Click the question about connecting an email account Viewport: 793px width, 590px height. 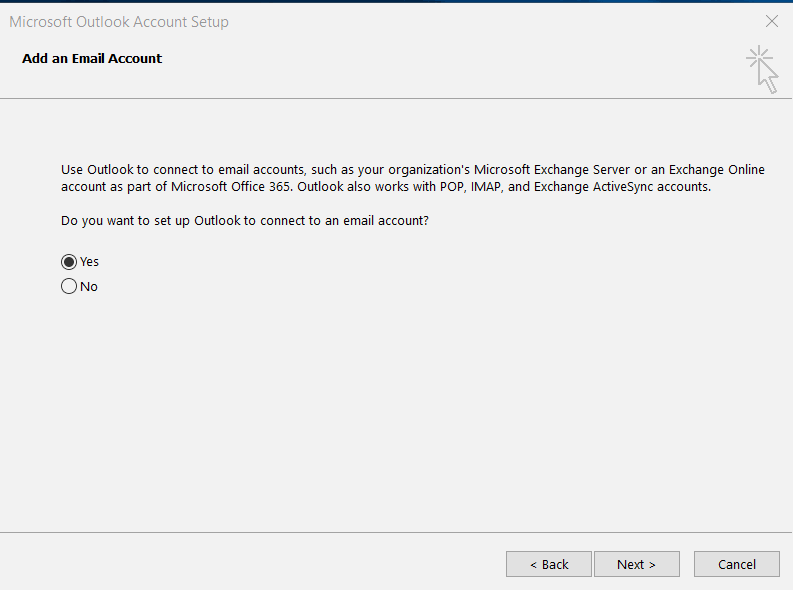point(245,221)
